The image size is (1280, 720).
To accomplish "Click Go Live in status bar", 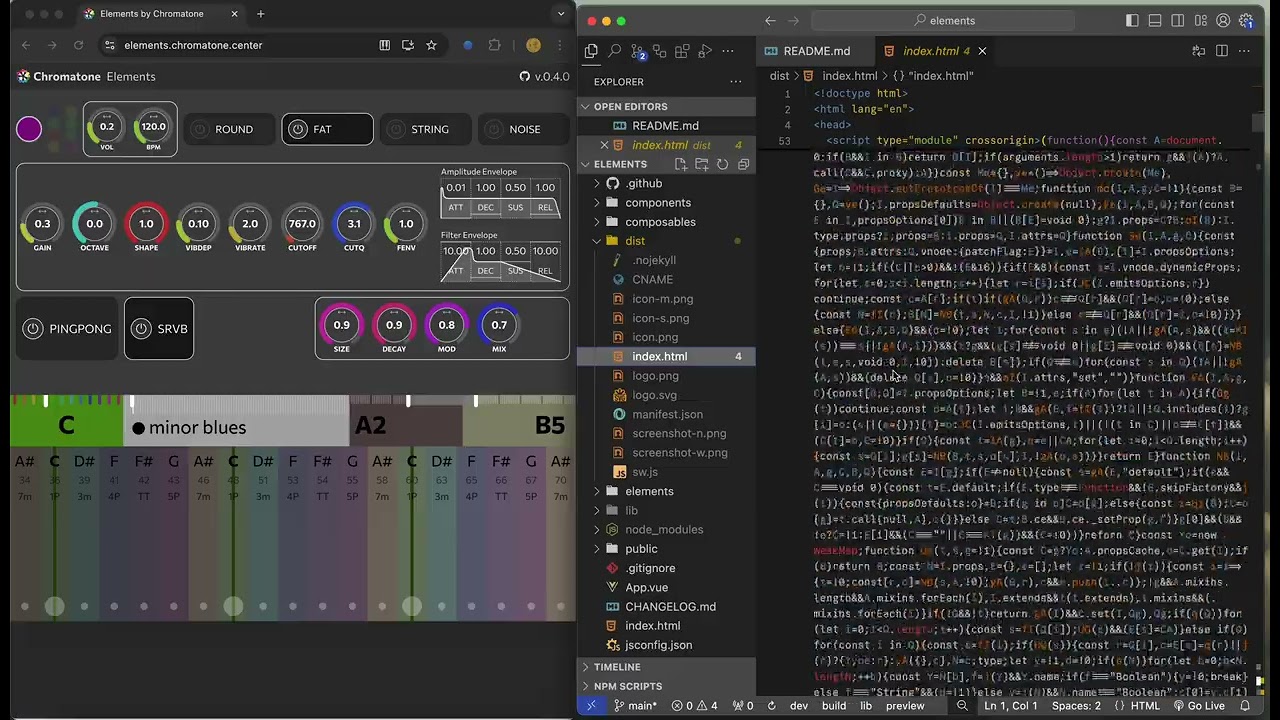I will click(1197, 705).
